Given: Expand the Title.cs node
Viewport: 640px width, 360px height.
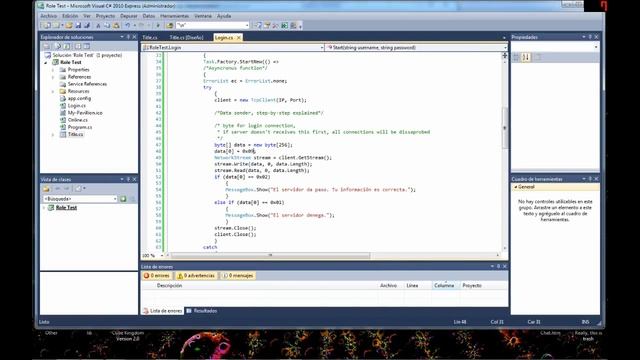Looking at the screenshot, I should pyautogui.click(x=53, y=134).
